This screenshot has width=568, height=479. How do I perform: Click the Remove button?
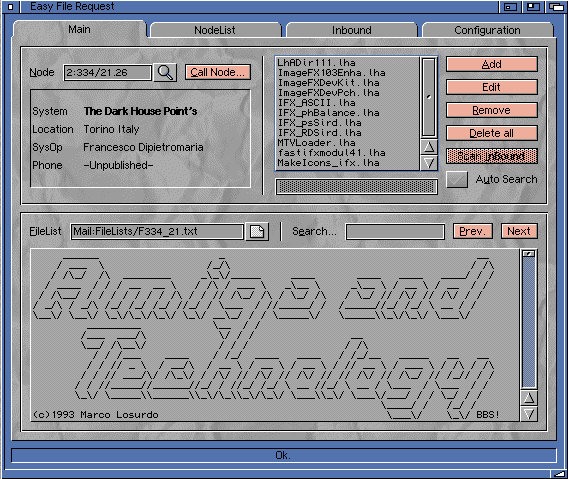coord(492,111)
